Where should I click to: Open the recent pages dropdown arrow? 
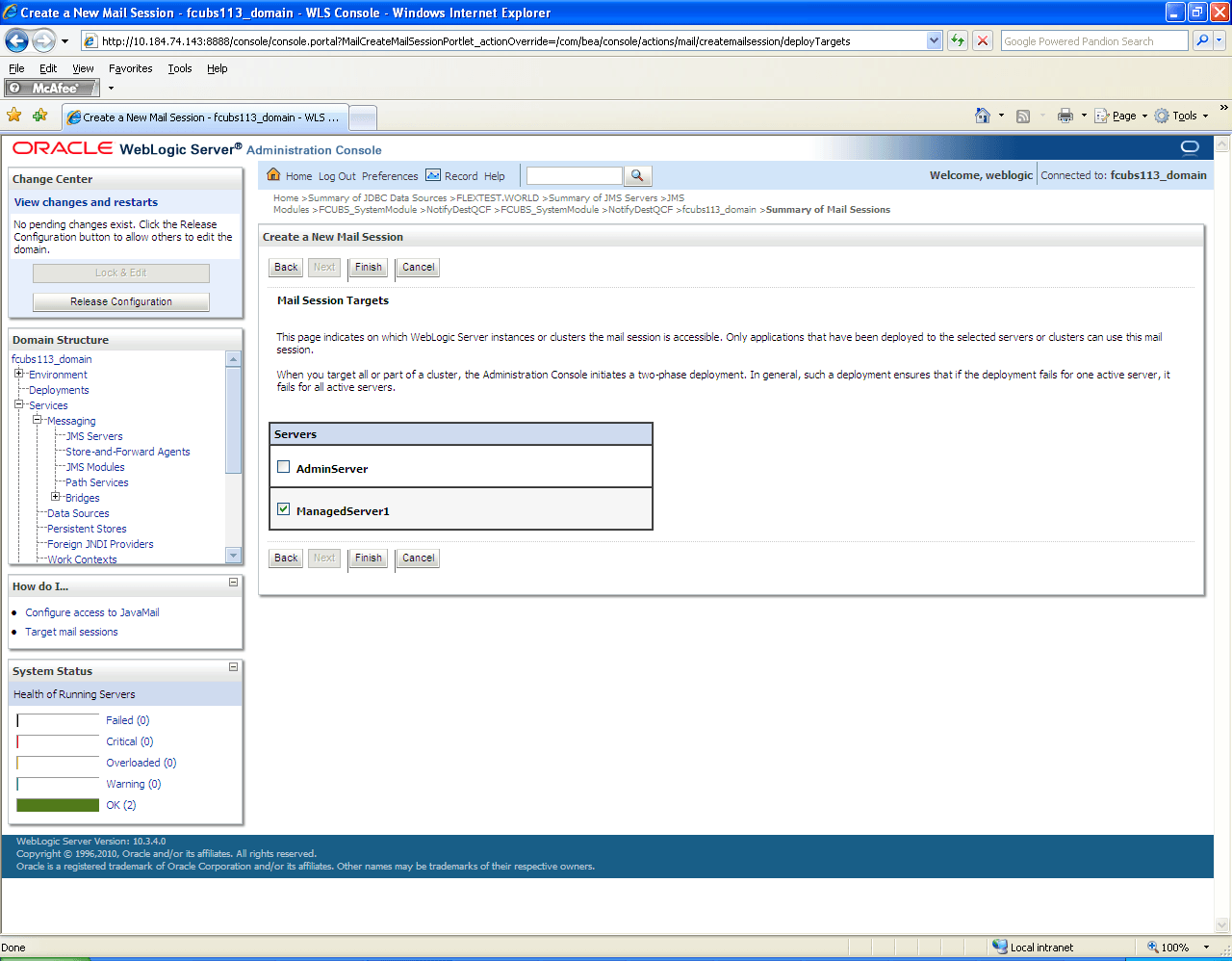(64, 41)
